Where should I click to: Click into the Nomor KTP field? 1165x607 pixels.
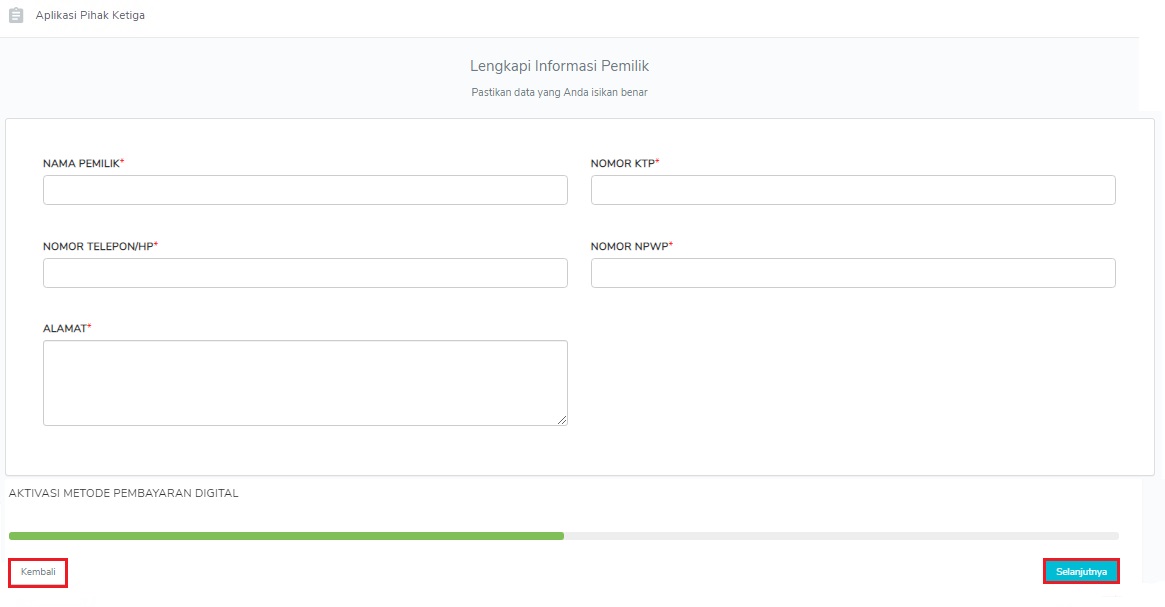853,190
